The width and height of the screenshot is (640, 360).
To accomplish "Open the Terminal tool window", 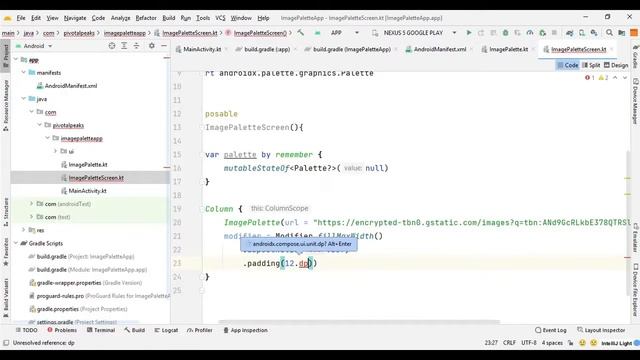I will click(x=101, y=330).
